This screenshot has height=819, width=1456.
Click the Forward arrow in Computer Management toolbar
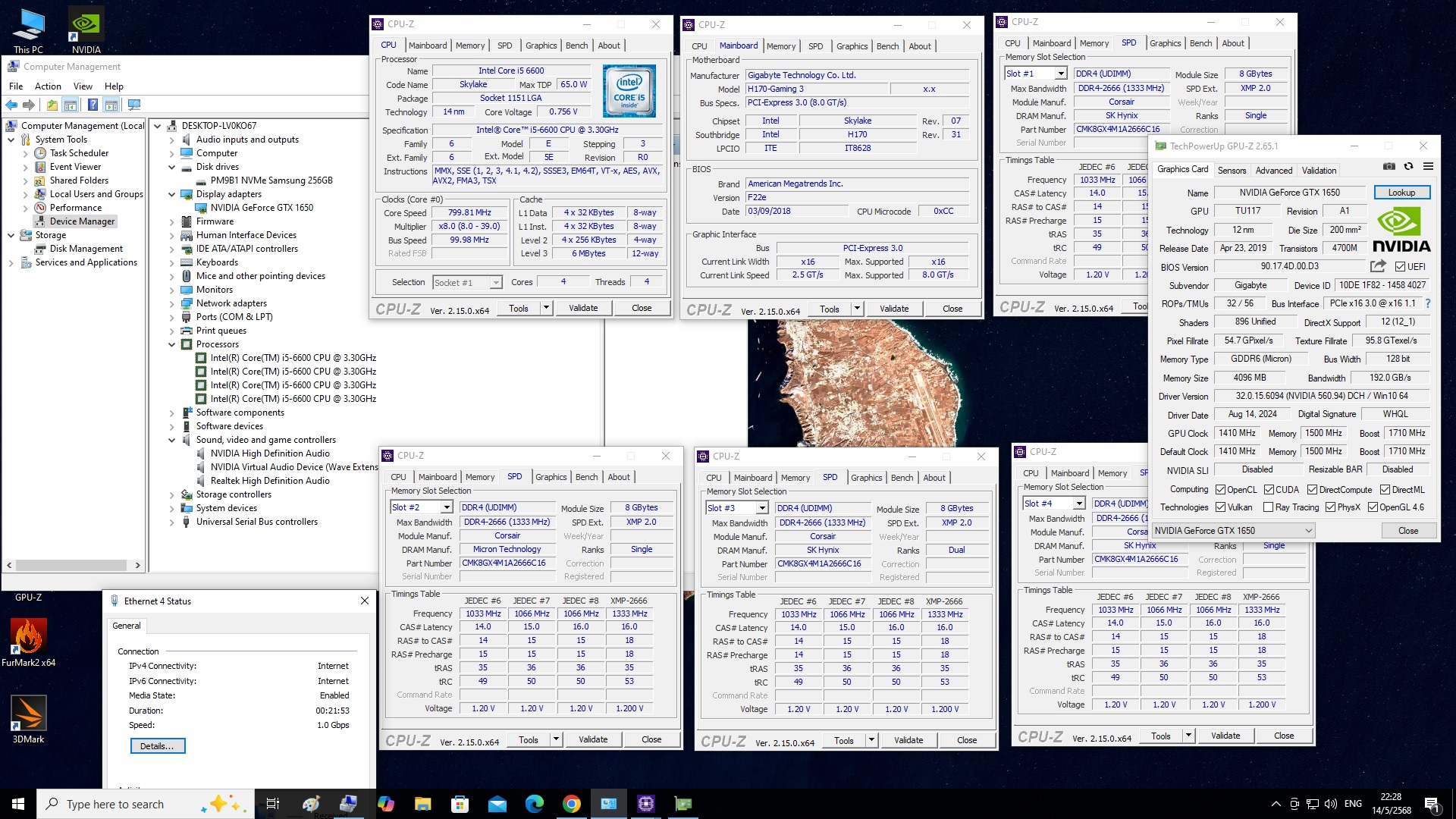[x=29, y=105]
